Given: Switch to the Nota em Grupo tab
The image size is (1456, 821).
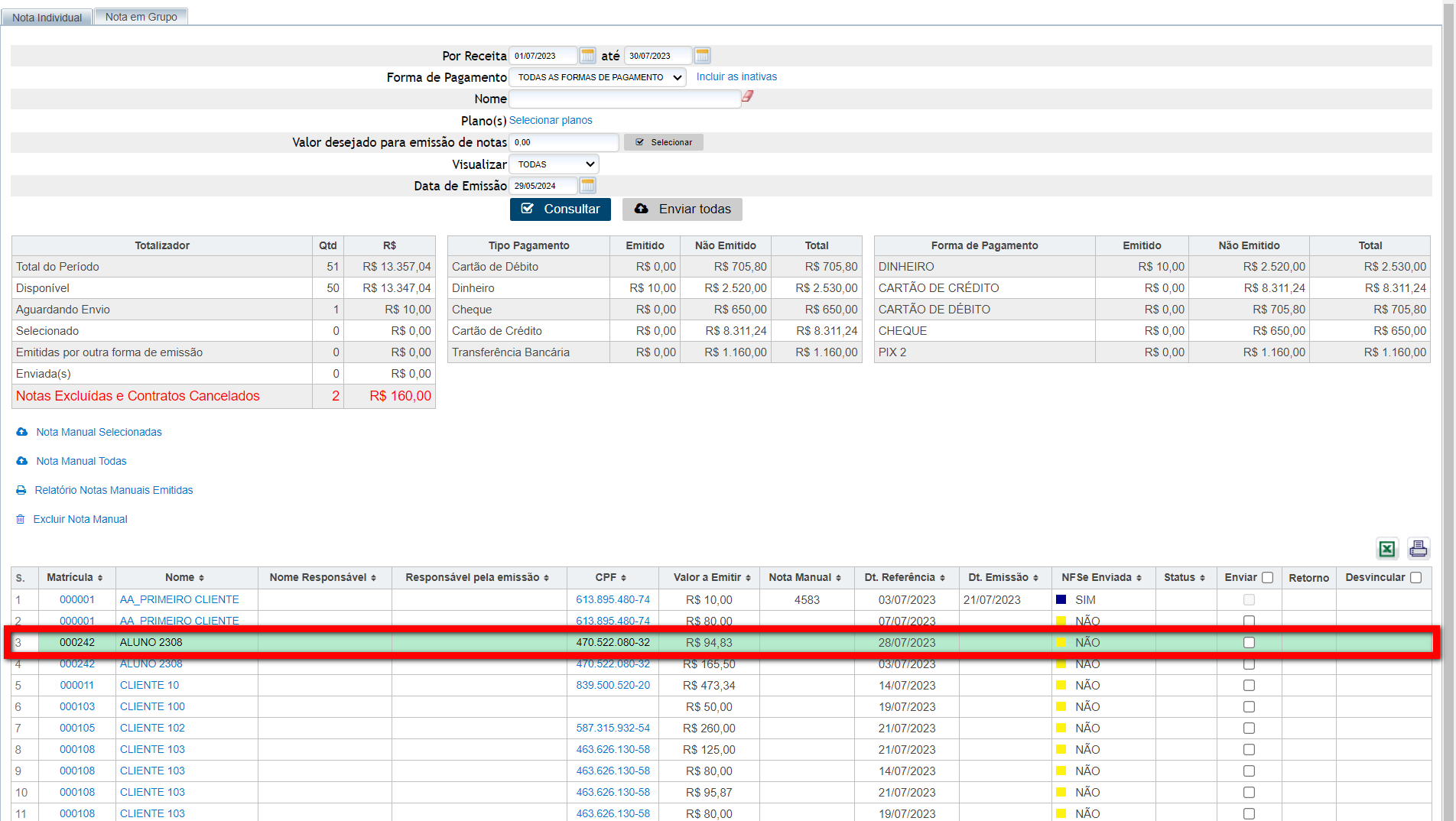Looking at the screenshot, I should 141,17.
